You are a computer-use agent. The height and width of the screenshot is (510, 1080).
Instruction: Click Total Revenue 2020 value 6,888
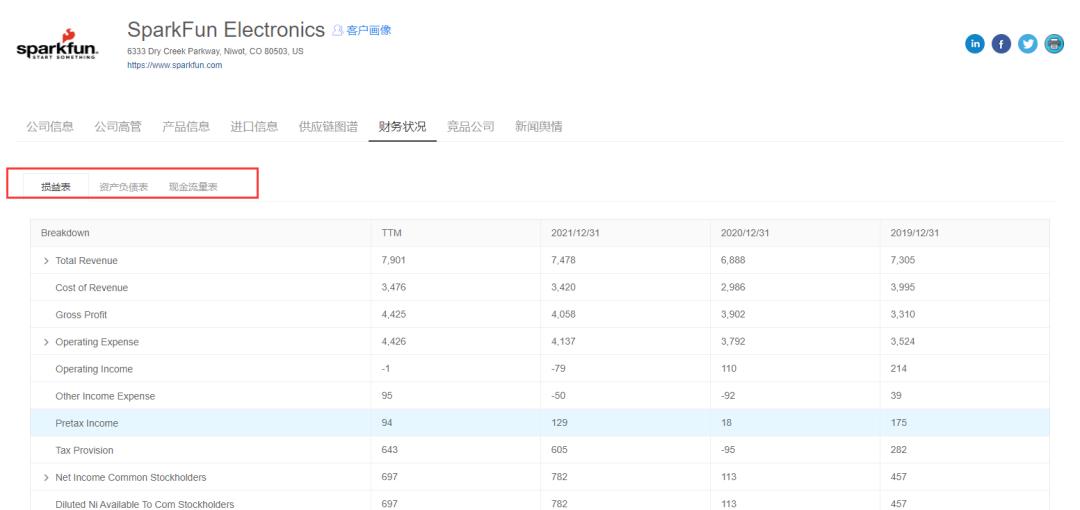pos(733,261)
